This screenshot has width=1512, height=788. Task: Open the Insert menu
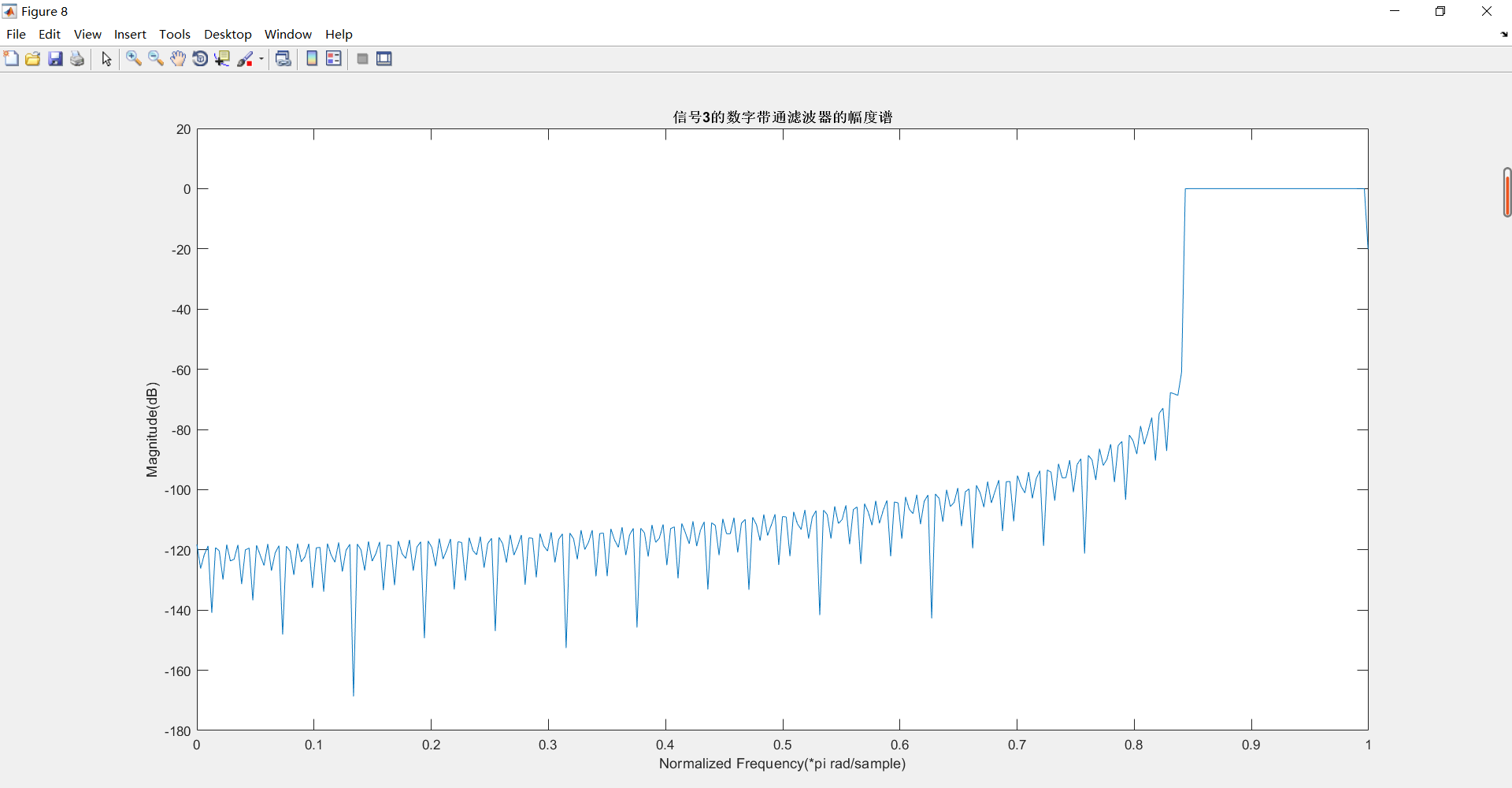(130, 35)
